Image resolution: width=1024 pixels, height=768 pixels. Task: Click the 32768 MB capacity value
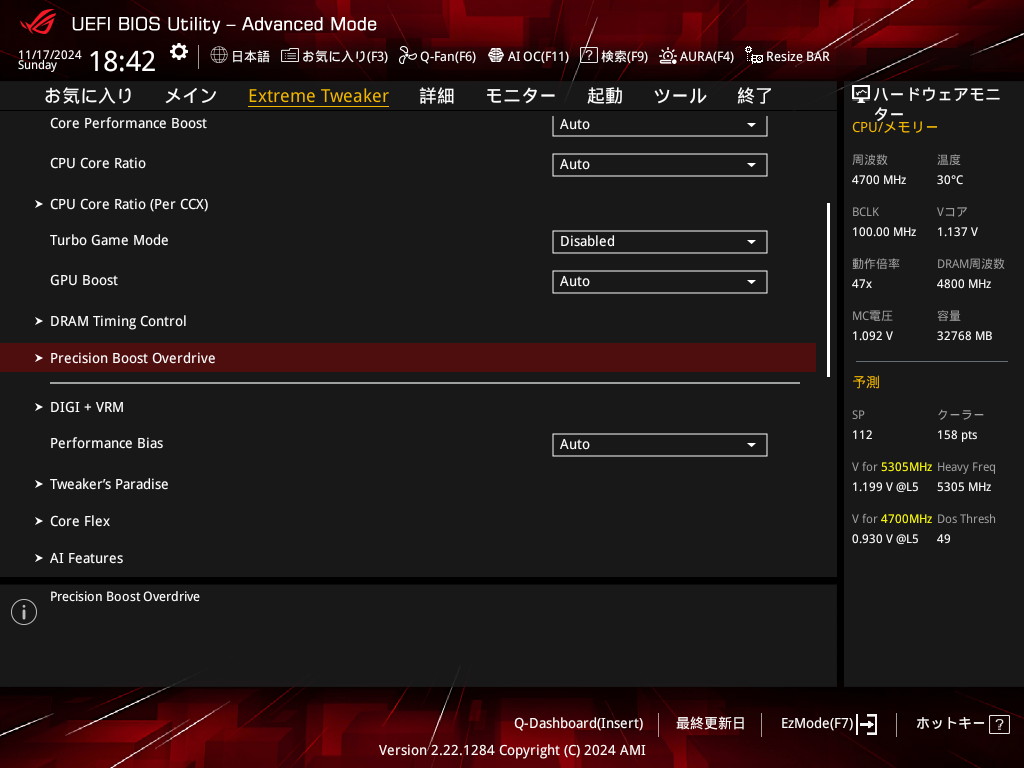coord(965,336)
